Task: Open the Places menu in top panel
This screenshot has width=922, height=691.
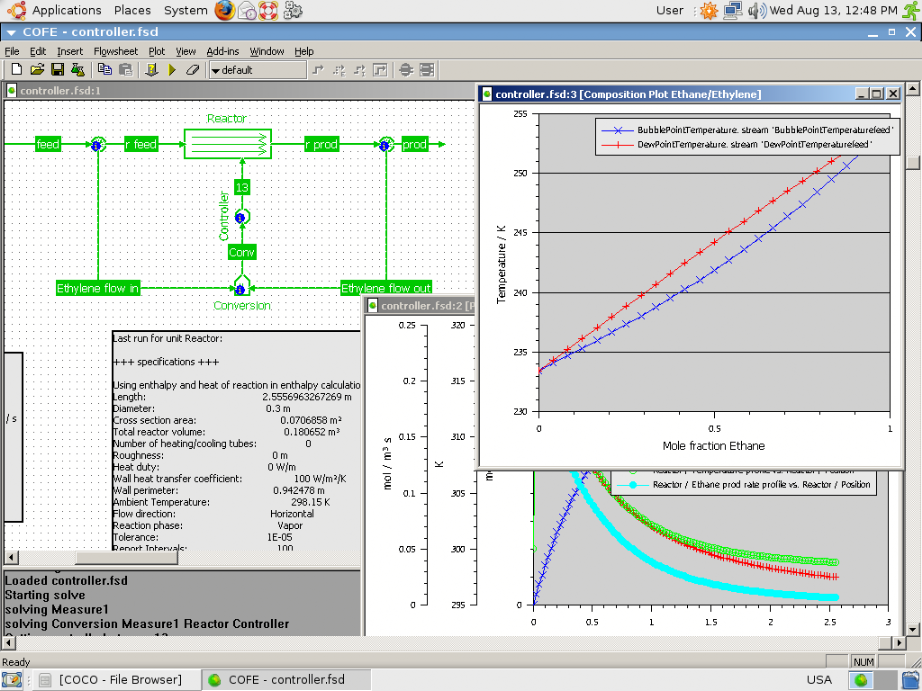Action: click(132, 10)
